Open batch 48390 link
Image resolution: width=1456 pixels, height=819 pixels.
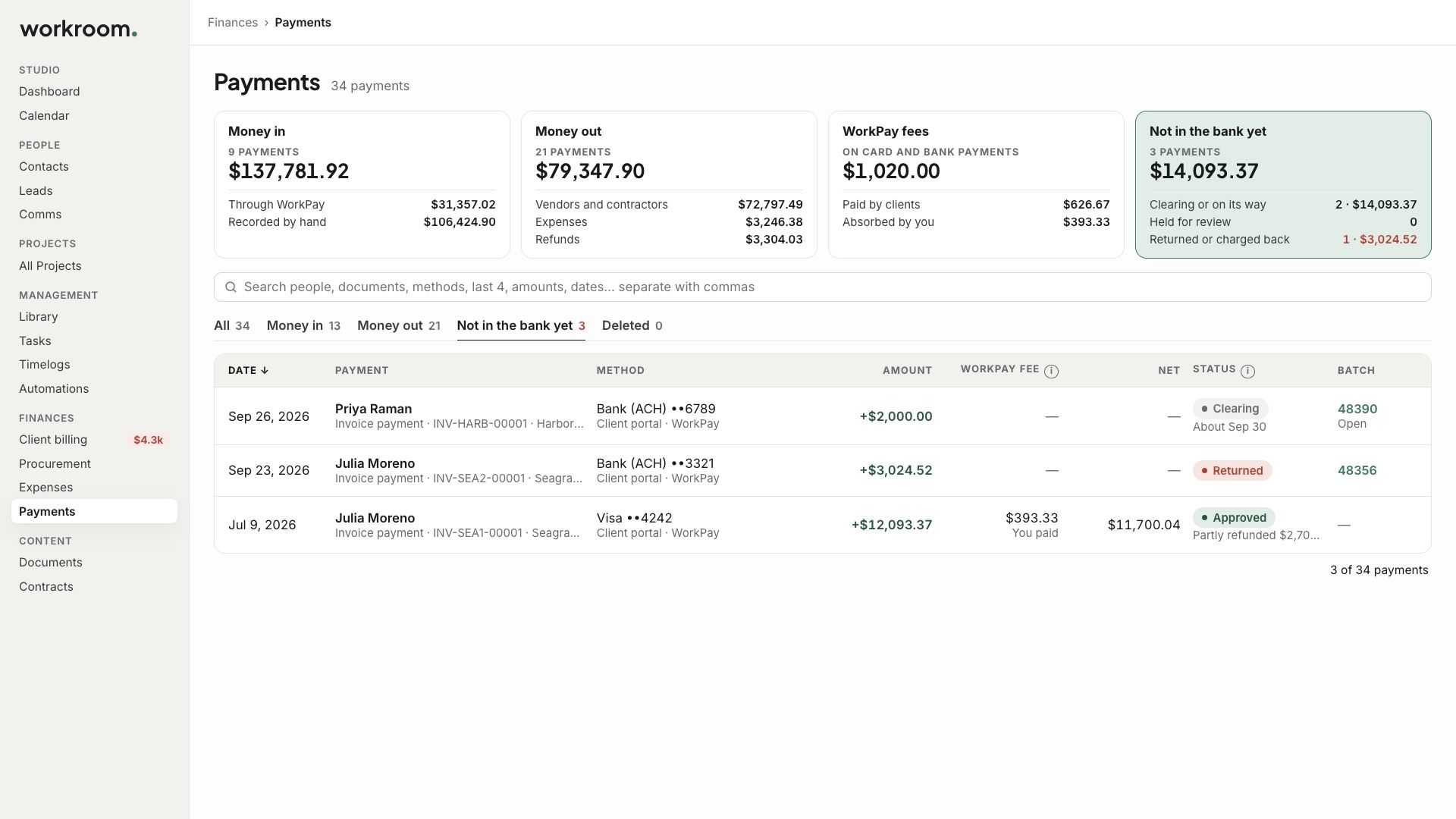coord(1357,408)
